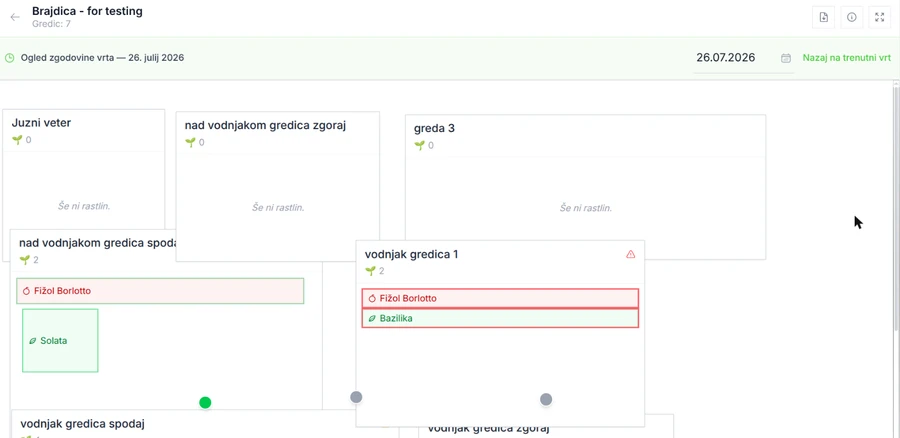The image size is (900, 438).
Task: Select Fižol Borlotto in nad vodnjakom gredica
Action: coord(160,291)
